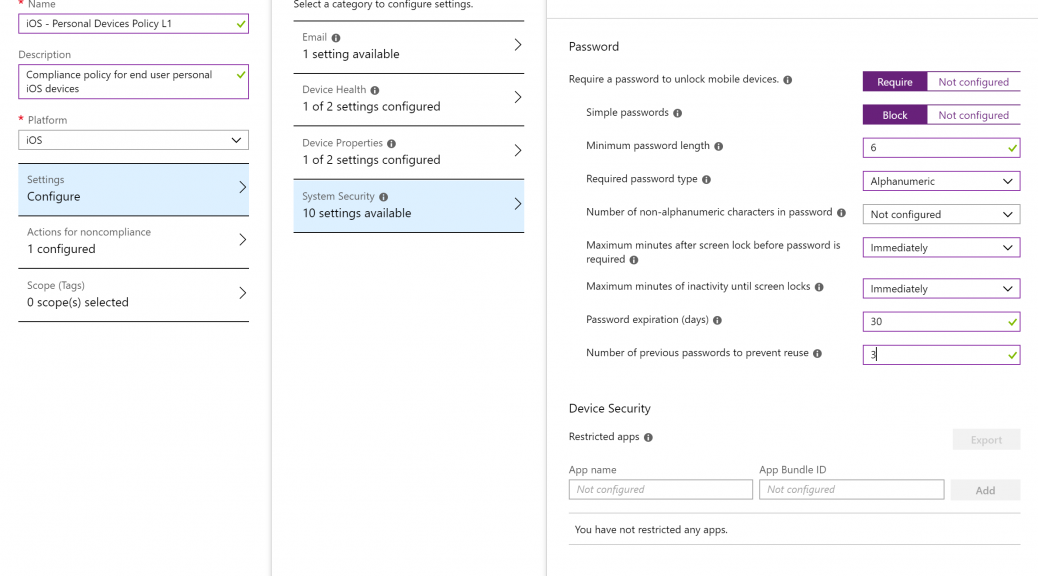The height and width of the screenshot is (576, 1038).
Task: Click info icon beside Device Health
Action: (x=375, y=90)
